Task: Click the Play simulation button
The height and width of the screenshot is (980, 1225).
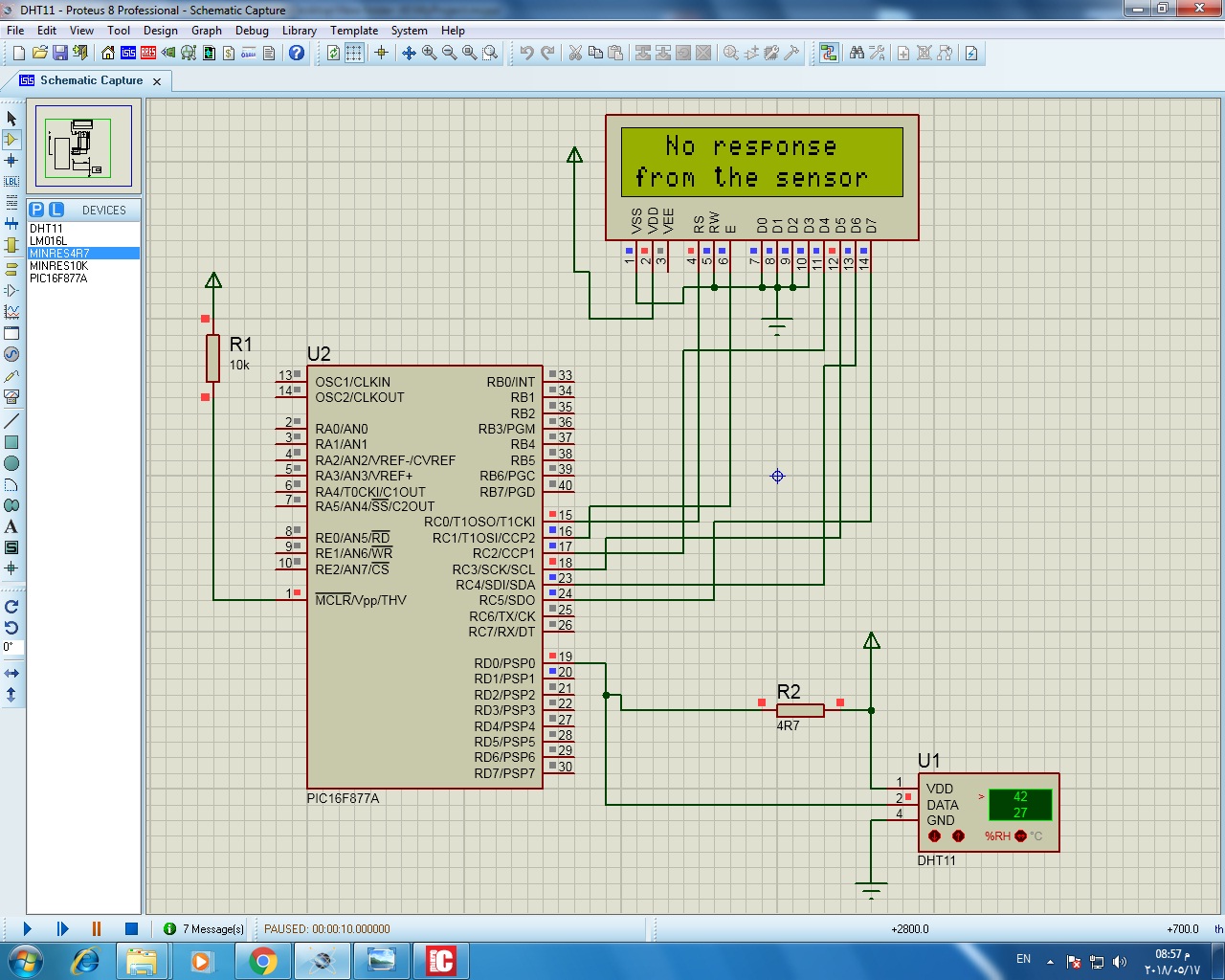Action: tap(28, 928)
